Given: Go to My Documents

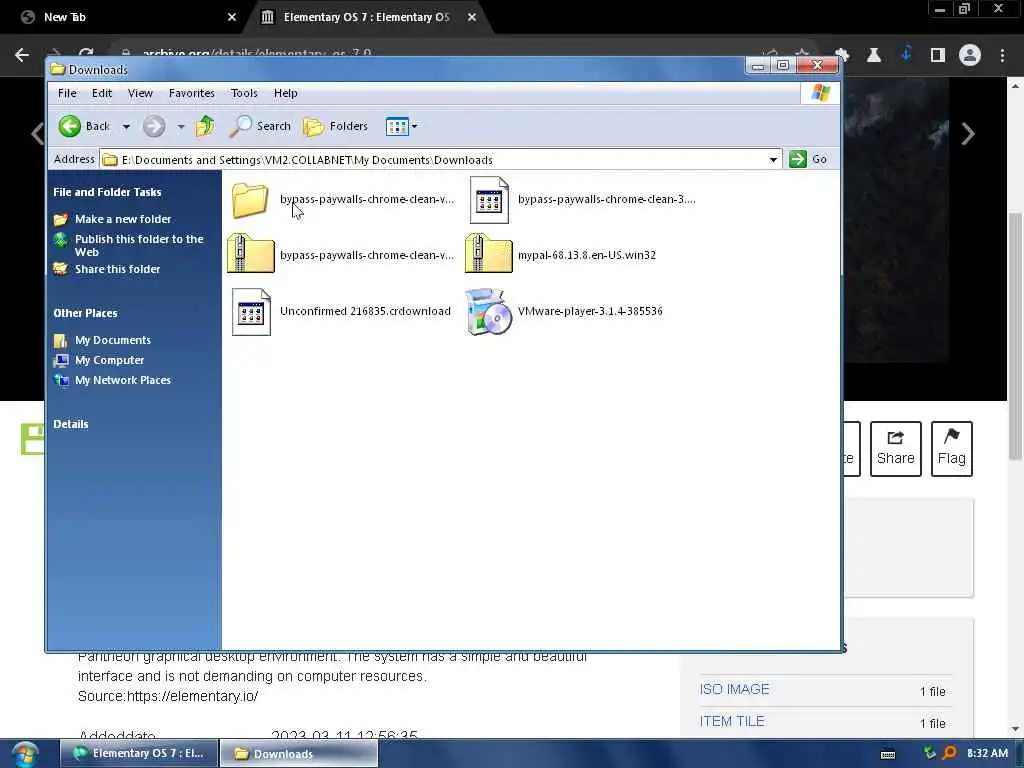Looking at the screenshot, I should click(x=112, y=340).
